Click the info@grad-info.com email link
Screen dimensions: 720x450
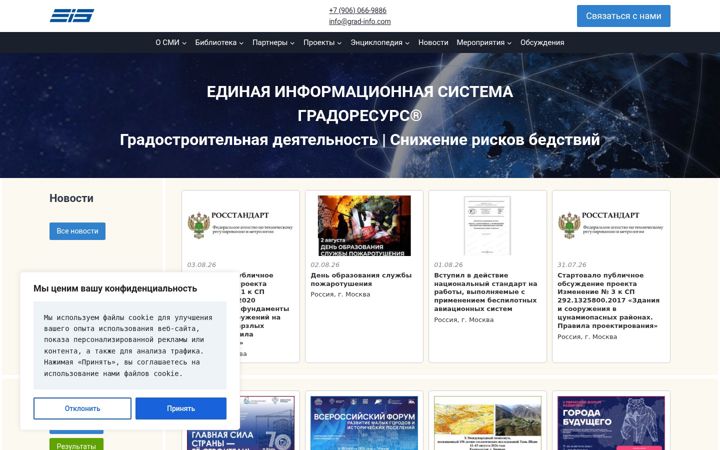pyautogui.click(x=360, y=22)
